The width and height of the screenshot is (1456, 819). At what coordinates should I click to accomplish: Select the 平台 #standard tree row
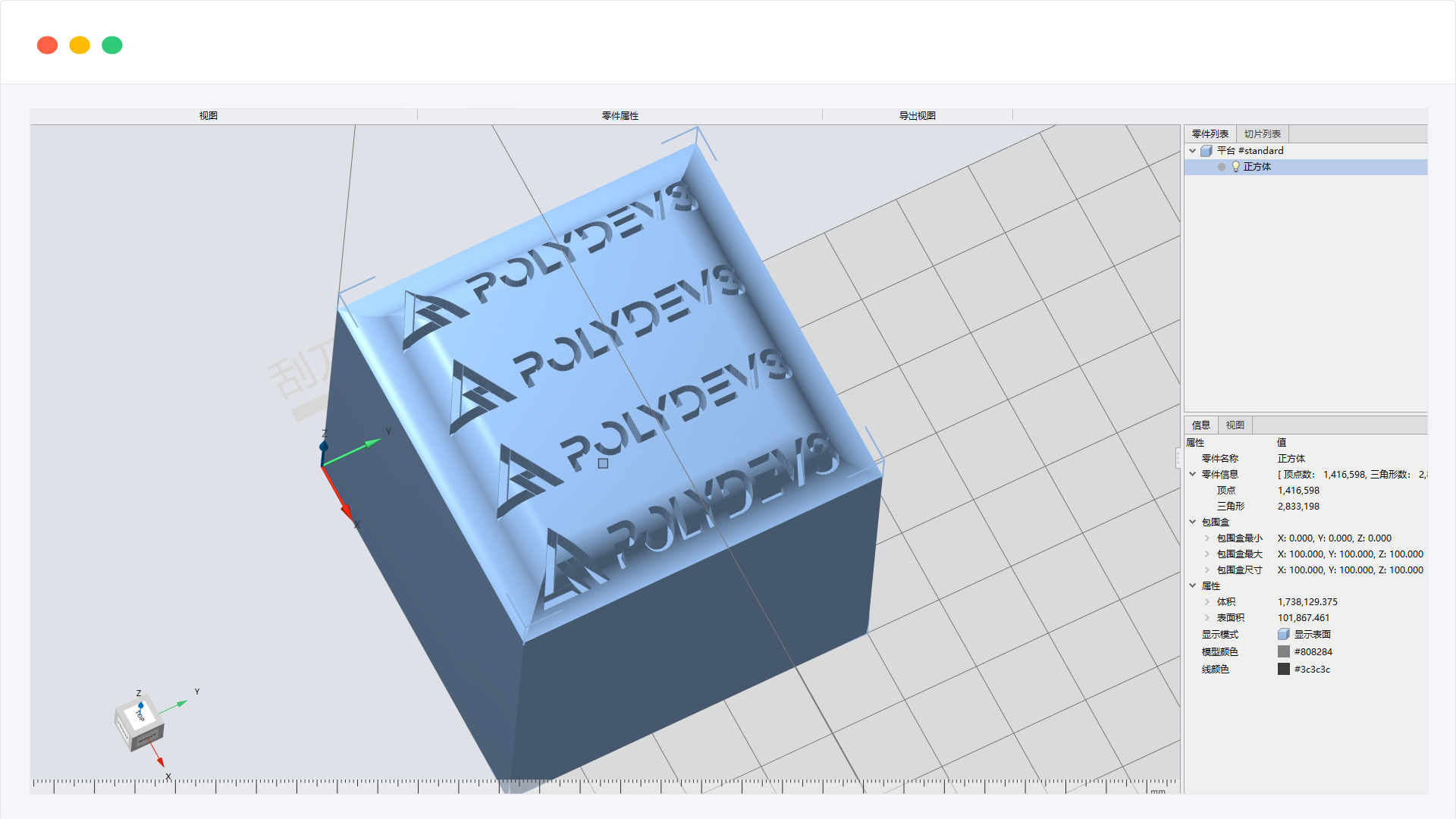coord(1306,151)
